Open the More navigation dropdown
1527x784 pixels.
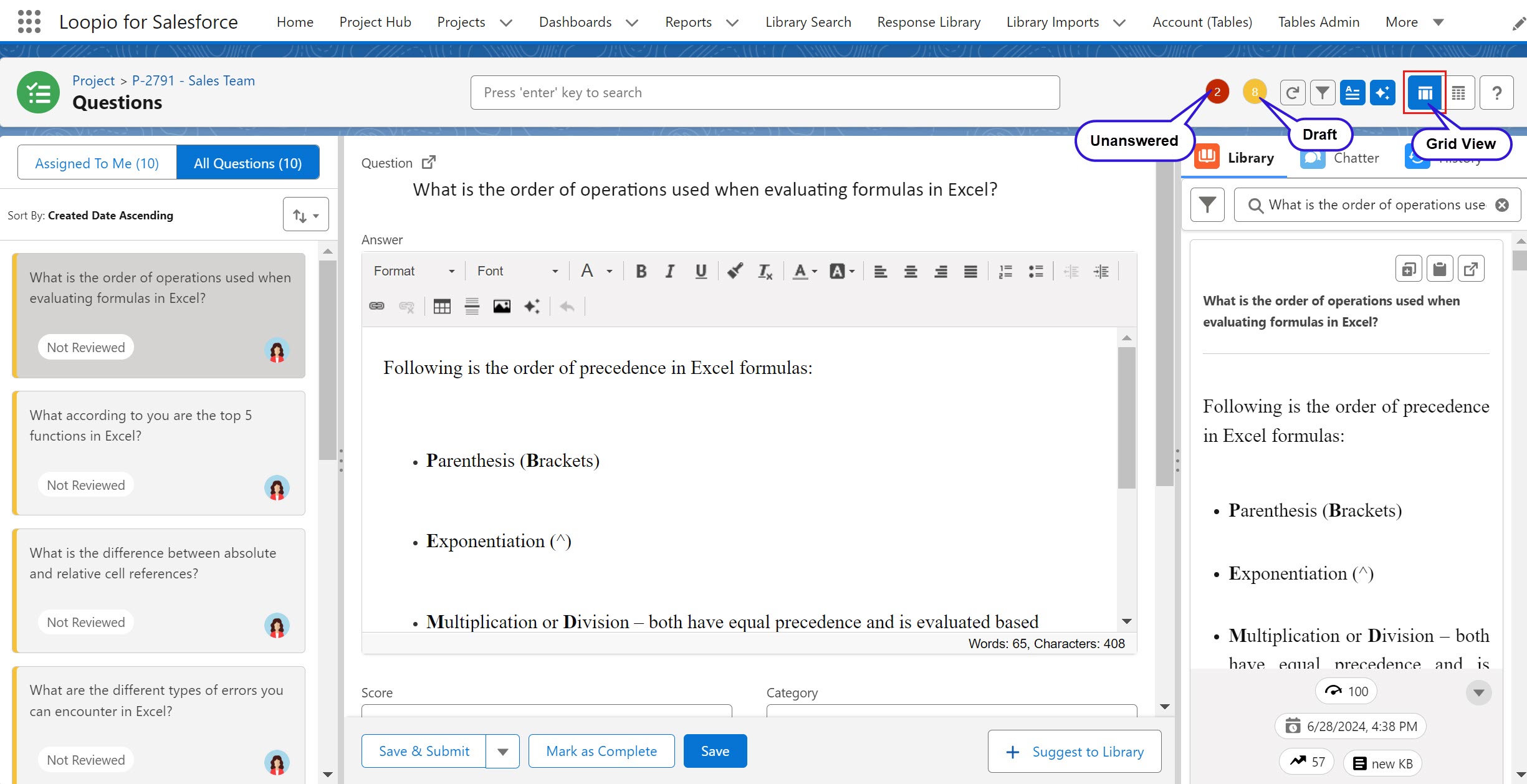click(x=1415, y=22)
